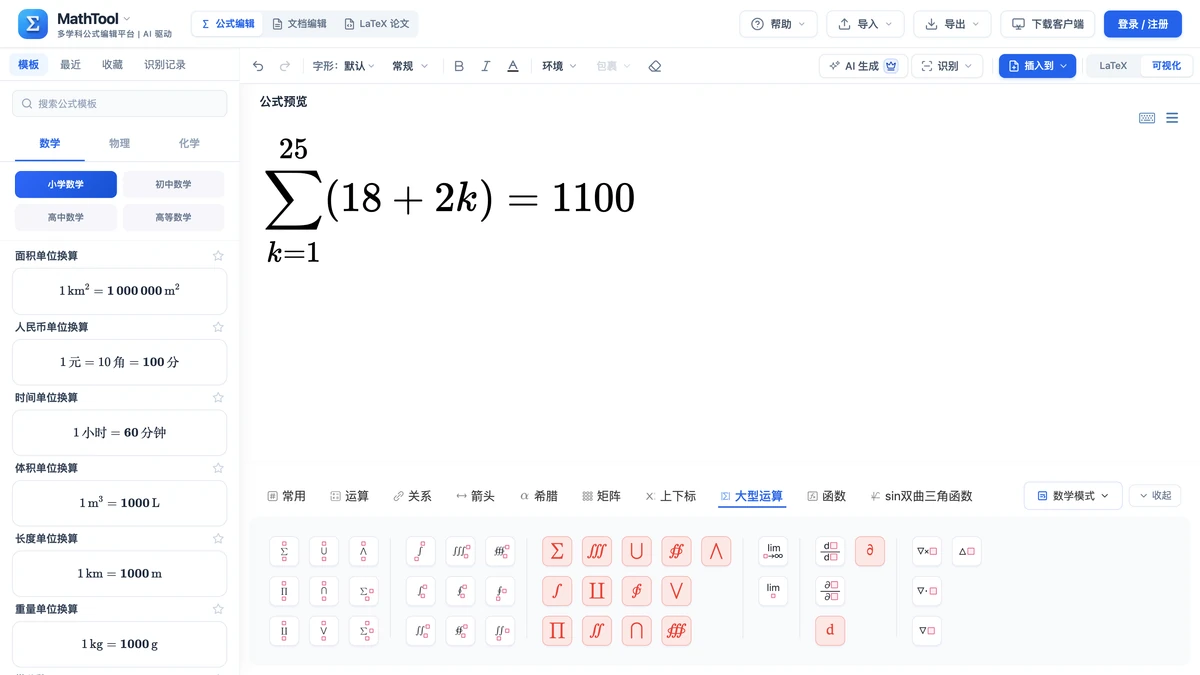Switch to the LaTeX 论文 tab
Image resolution: width=1200 pixels, height=675 pixels.
point(376,24)
